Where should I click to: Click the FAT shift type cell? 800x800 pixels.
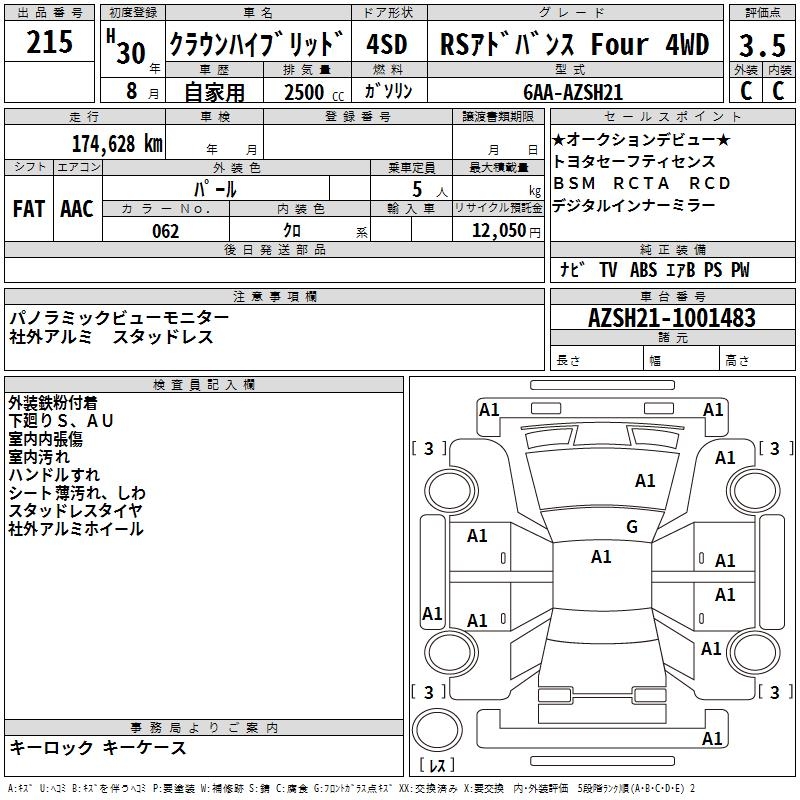(x=28, y=208)
